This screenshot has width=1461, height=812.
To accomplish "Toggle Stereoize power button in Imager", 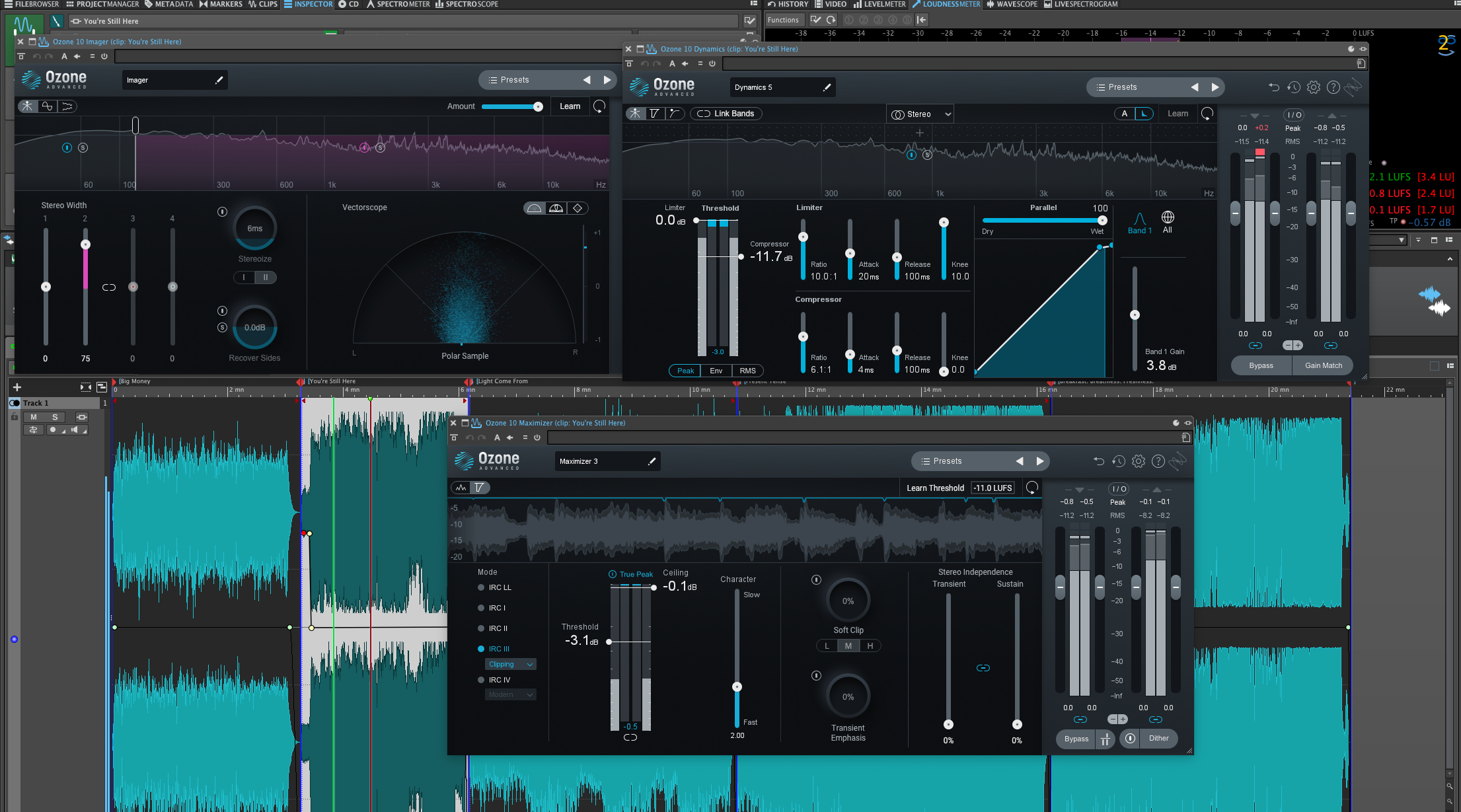I will [223, 212].
